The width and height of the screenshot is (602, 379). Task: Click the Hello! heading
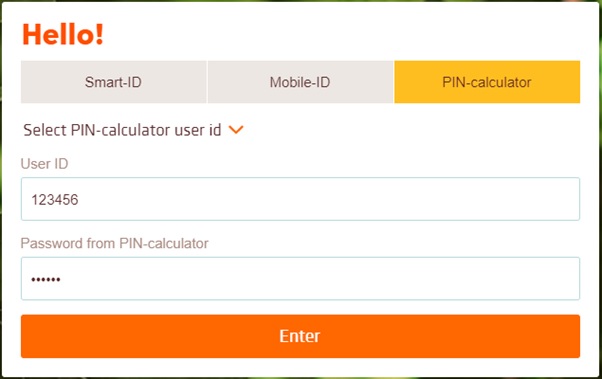63,35
